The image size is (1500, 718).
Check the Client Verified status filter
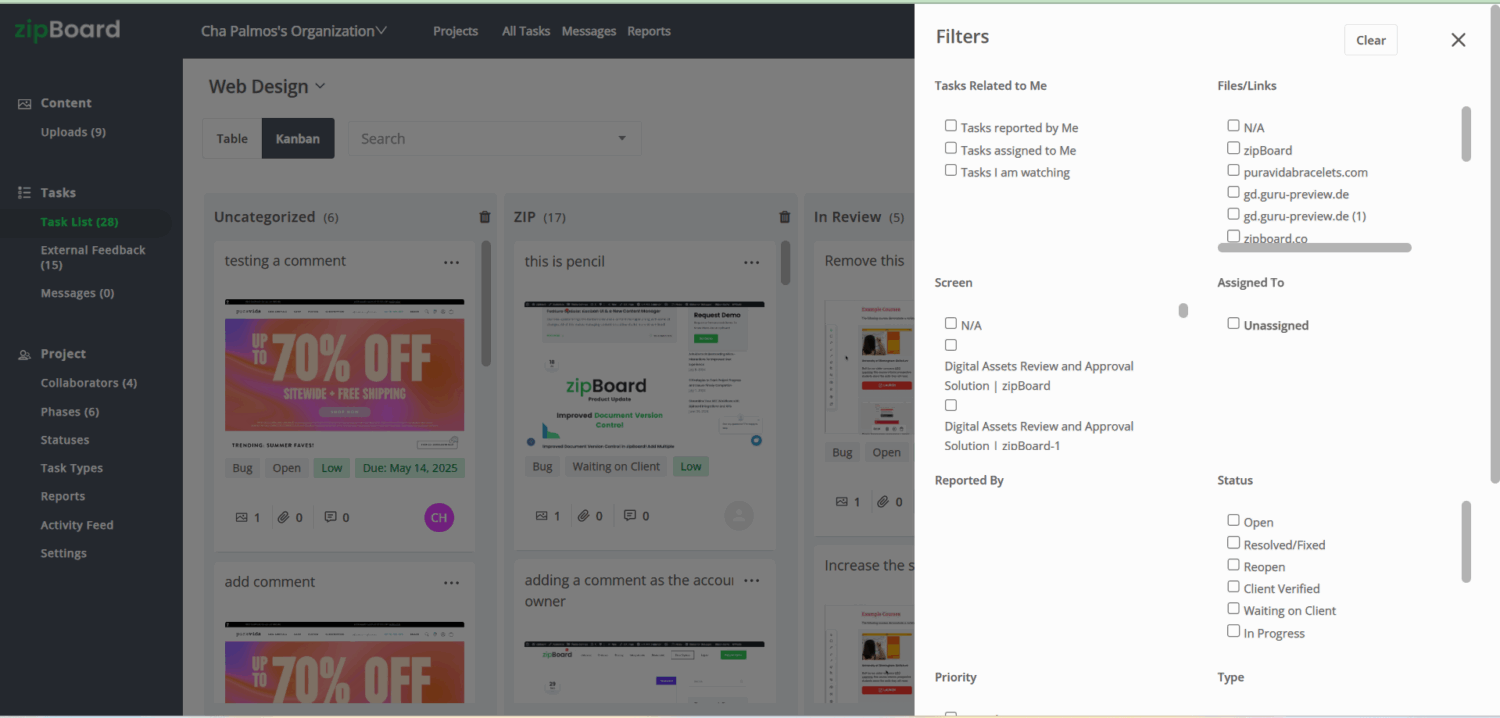point(1234,586)
